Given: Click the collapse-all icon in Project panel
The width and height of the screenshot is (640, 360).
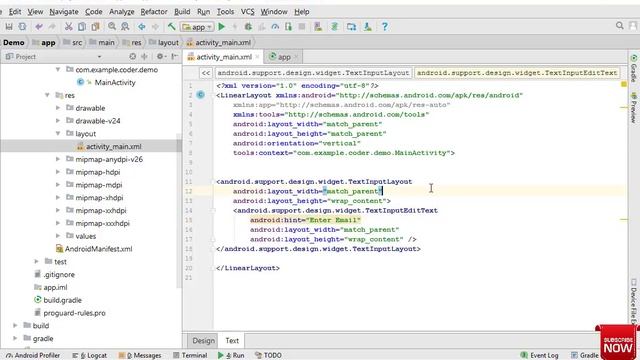Looking at the screenshot, I should (144, 57).
